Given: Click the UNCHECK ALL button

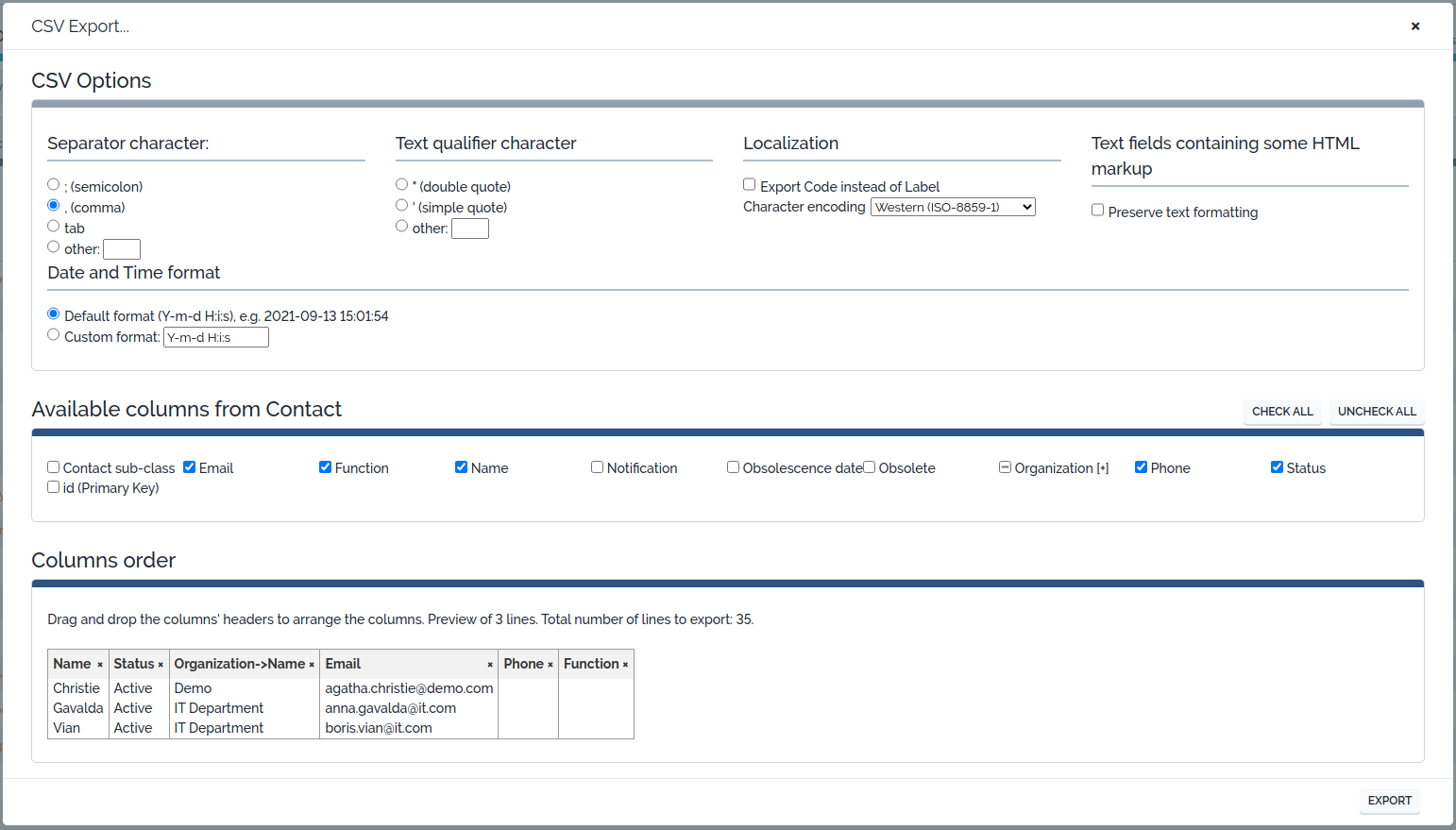Looking at the screenshot, I should 1376,412.
